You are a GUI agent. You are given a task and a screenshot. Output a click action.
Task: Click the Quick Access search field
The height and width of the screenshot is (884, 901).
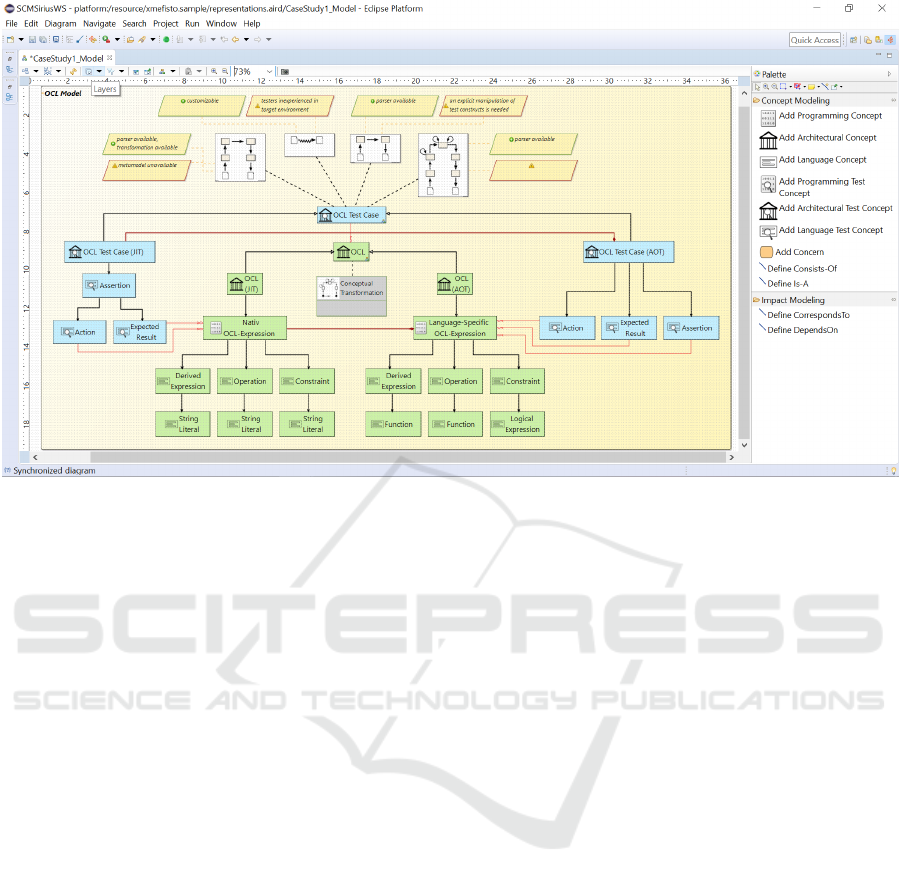point(815,40)
